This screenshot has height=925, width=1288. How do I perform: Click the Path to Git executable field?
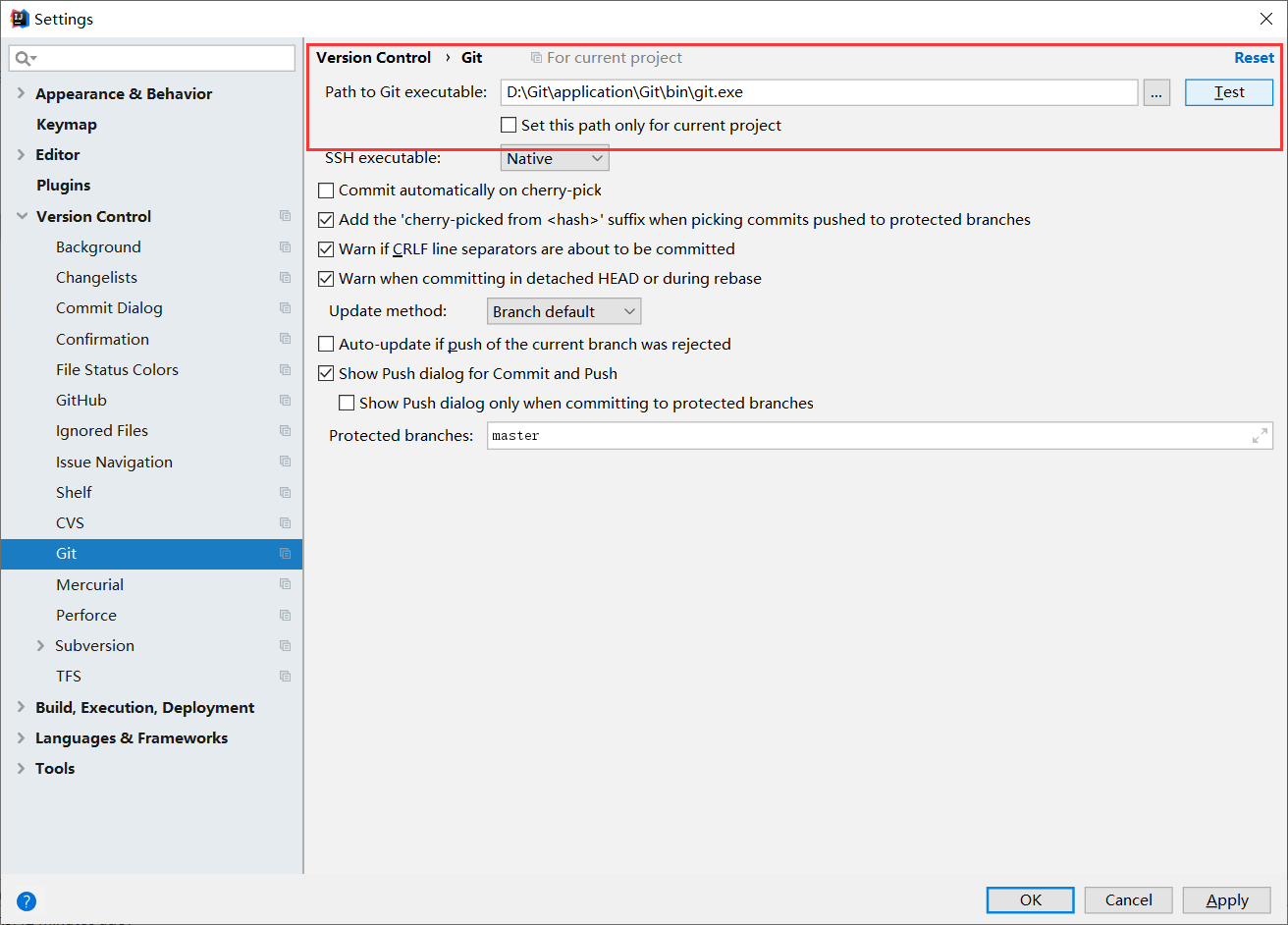coord(819,92)
